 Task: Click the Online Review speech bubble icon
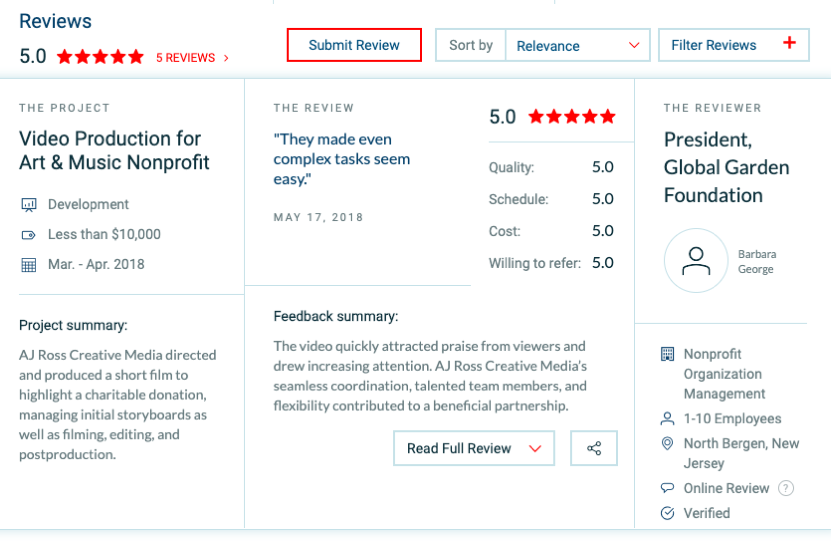(668, 488)
